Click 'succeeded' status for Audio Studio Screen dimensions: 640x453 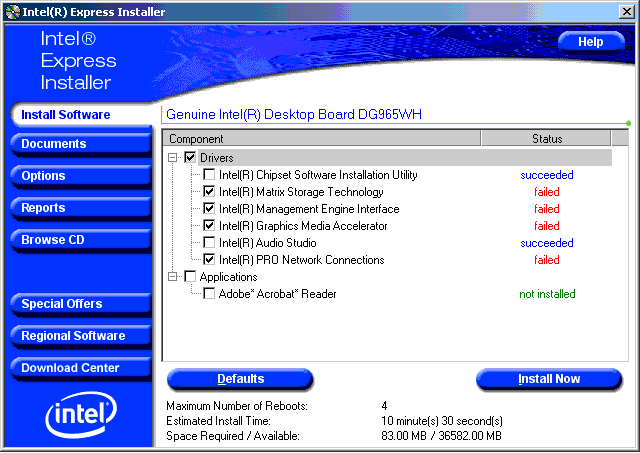pyautogui.click(x=547, y=243)
